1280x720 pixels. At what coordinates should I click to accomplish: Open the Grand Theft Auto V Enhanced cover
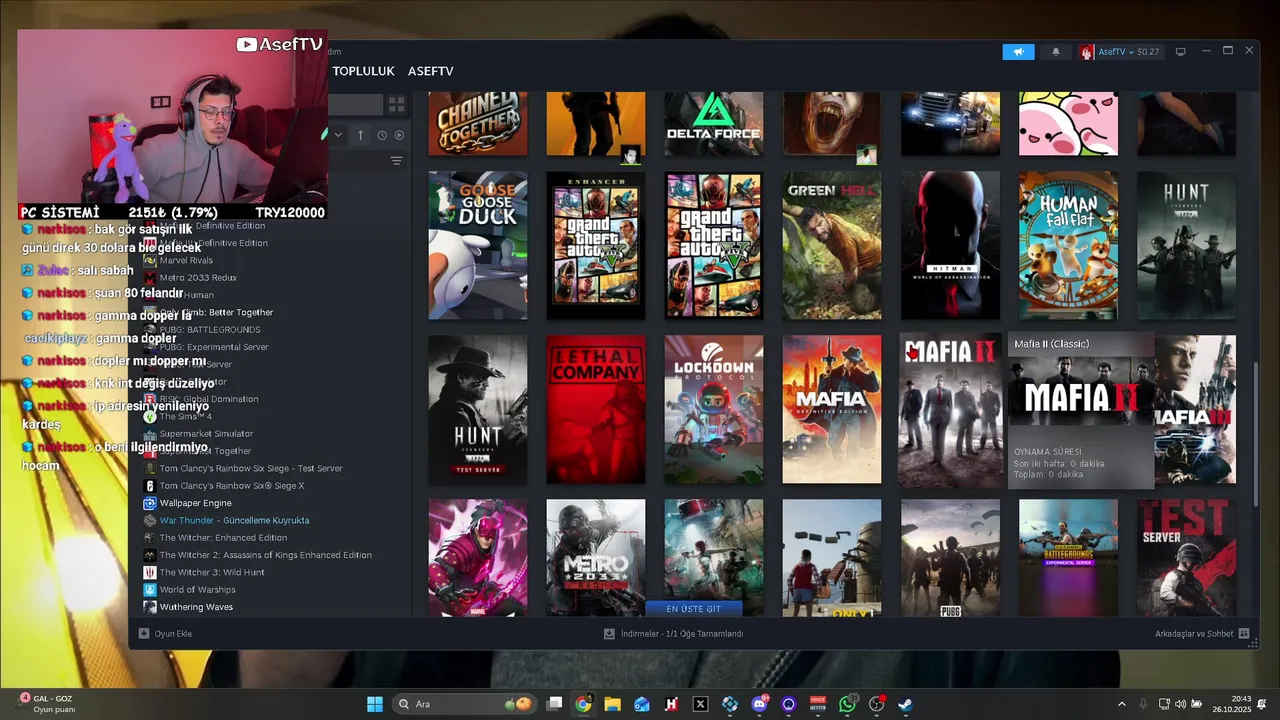tap(596, 245)
